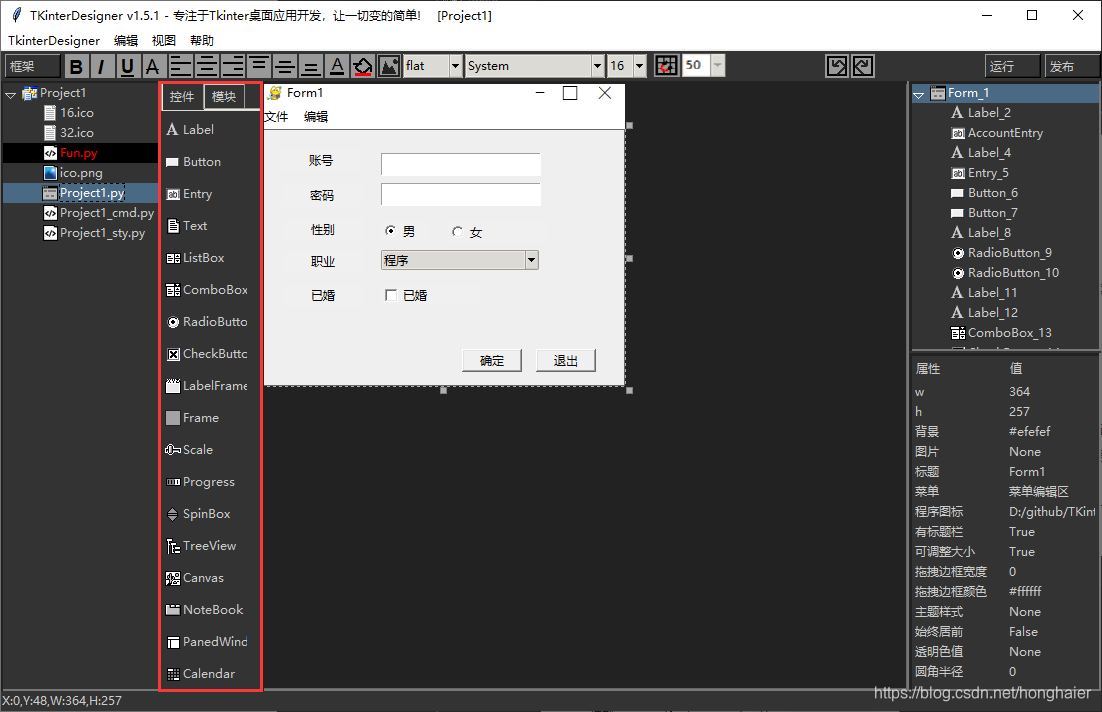
Task: Click the undo toolbar icon
Action: point(836,66)
